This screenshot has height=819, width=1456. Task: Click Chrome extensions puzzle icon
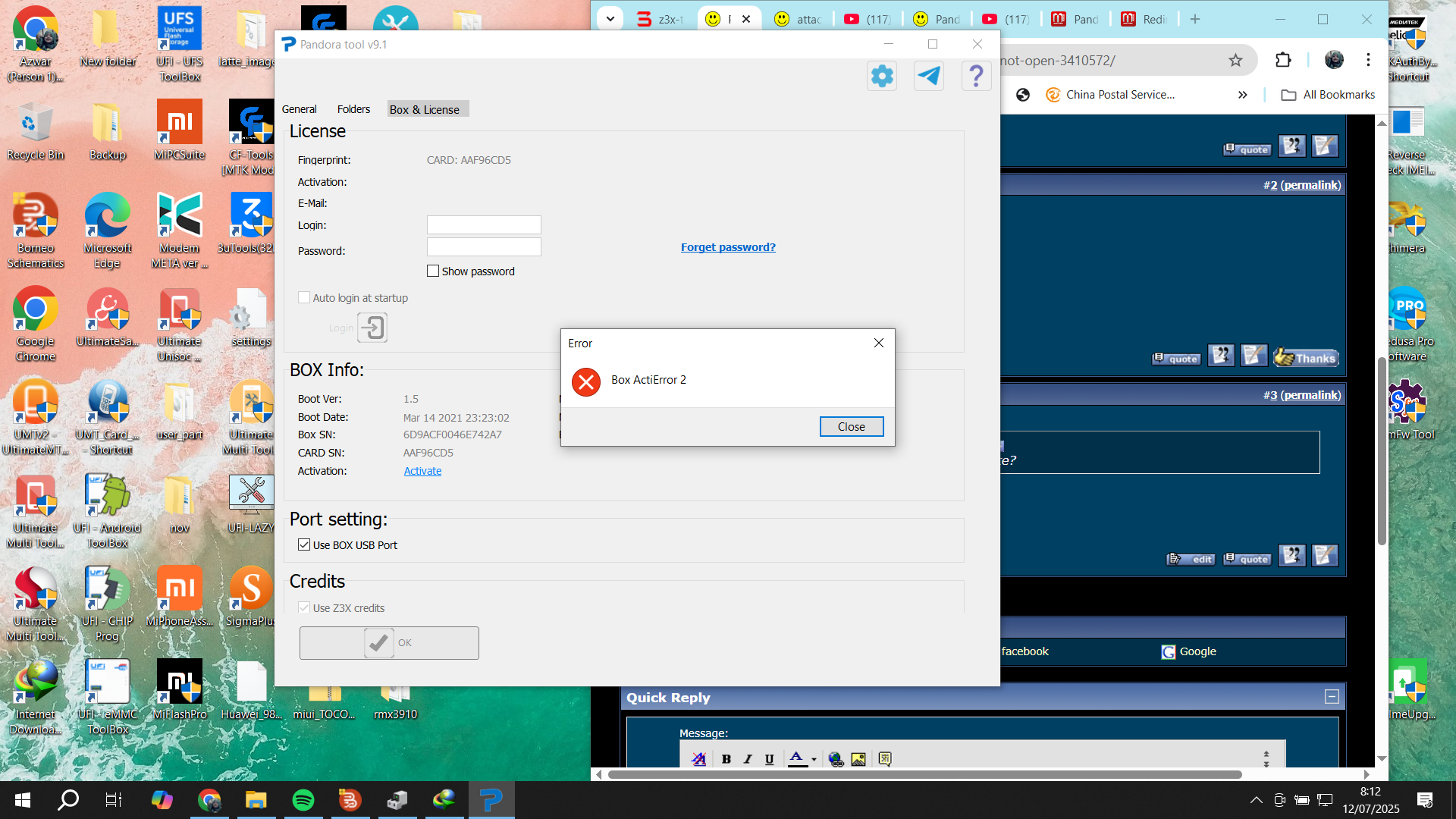pyautogui.click(x=1283, y=60)
